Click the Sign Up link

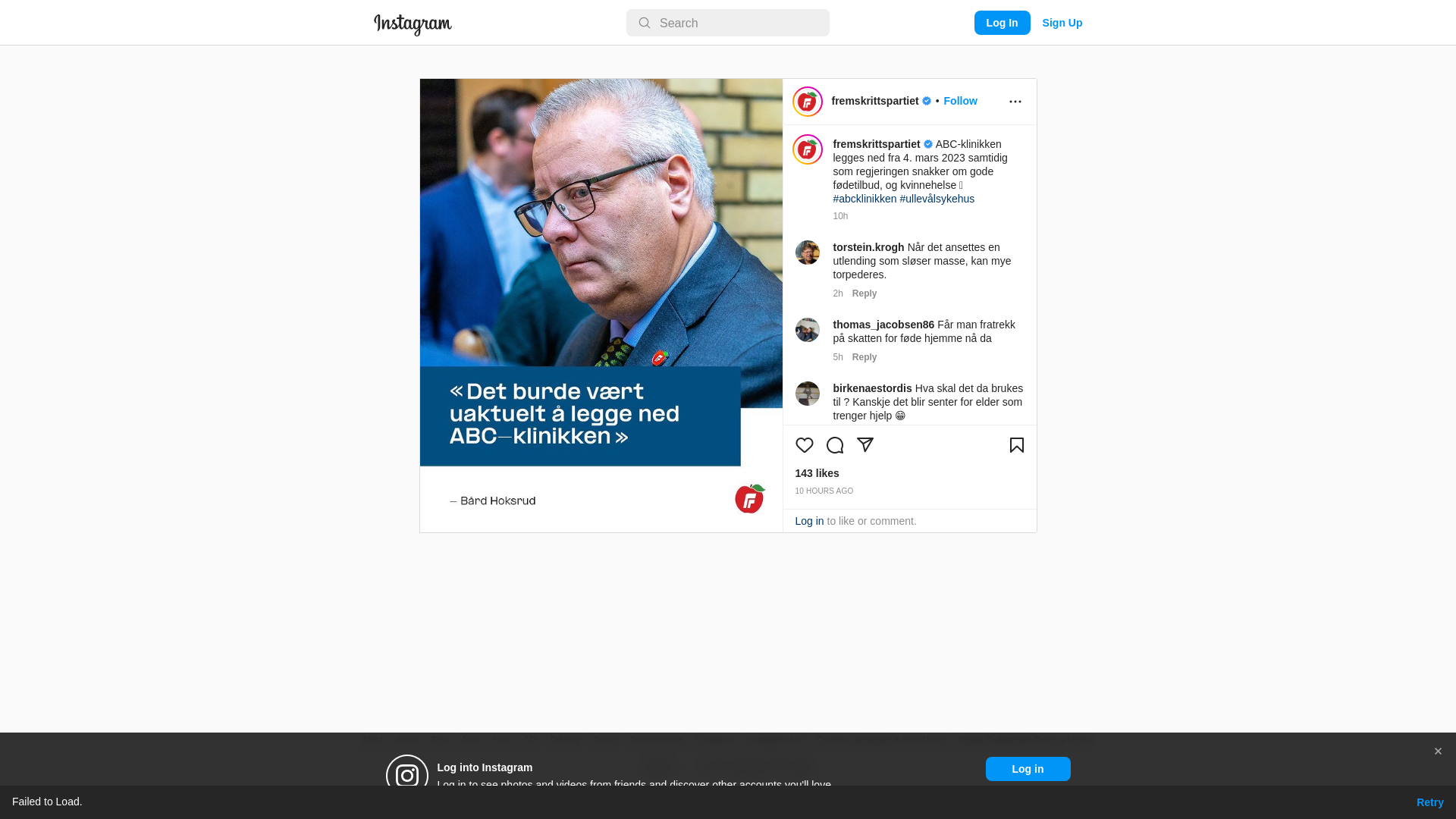coord(1062,23)
